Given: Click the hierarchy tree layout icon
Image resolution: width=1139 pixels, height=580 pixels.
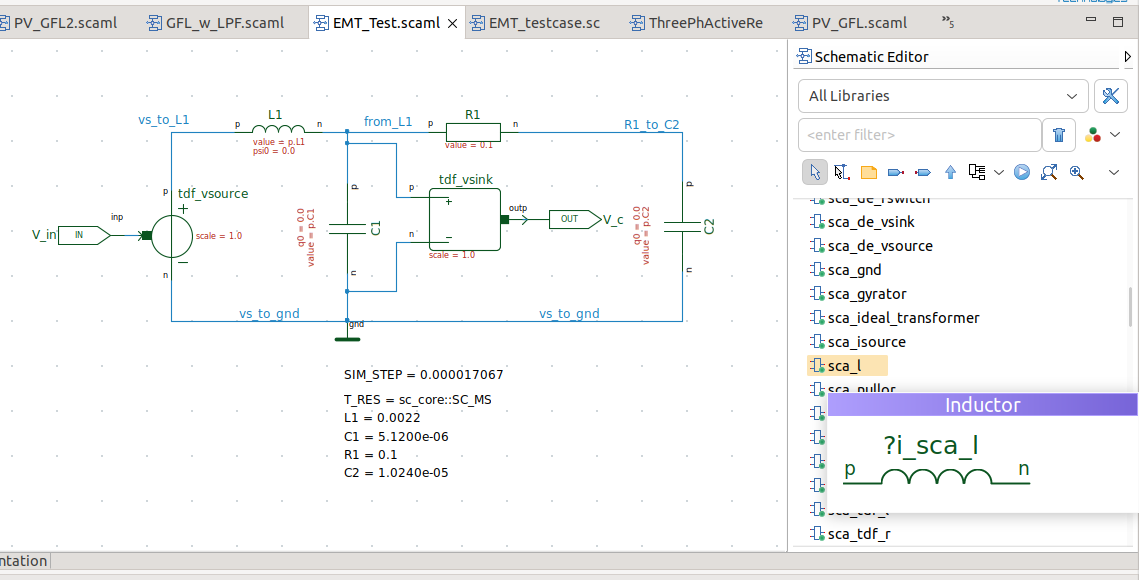Looking at the screenshot, I should click(x=977, y=172).
